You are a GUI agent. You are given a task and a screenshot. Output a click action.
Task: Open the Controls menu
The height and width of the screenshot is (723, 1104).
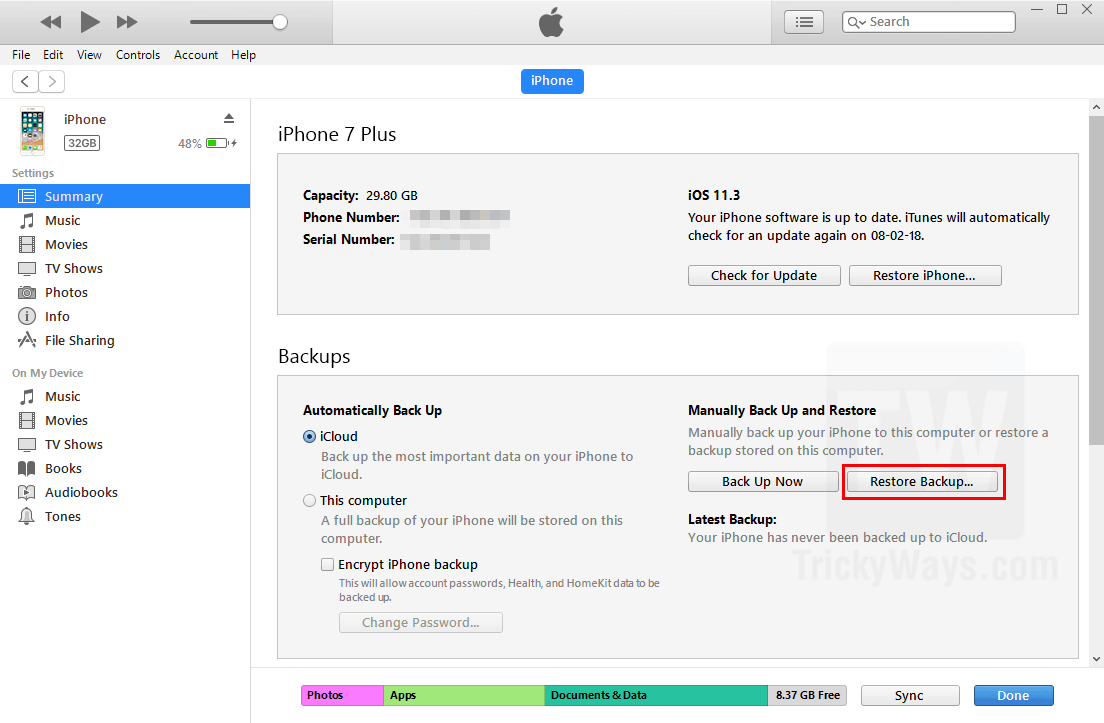click(x=138, y=55)
